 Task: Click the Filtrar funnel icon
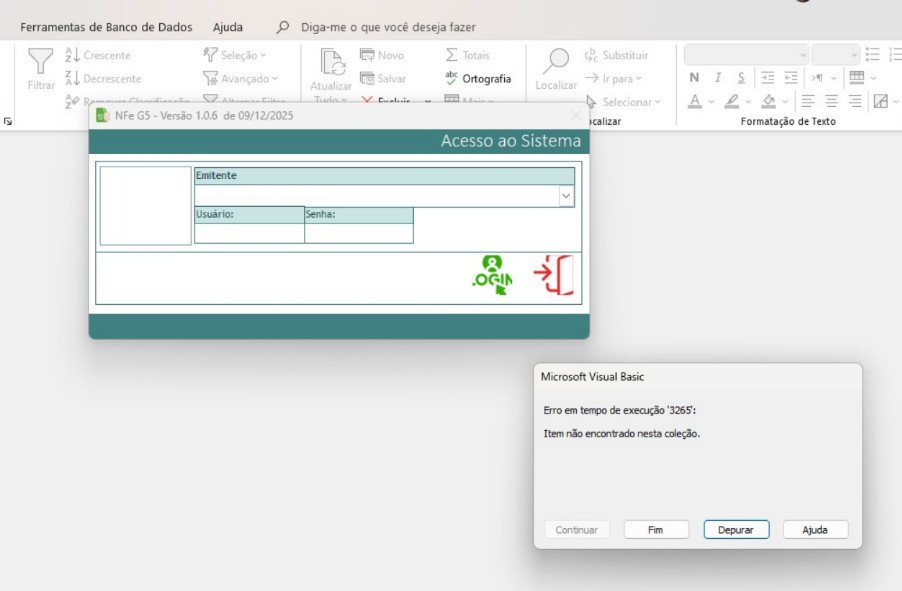click(x=41, y=64)
